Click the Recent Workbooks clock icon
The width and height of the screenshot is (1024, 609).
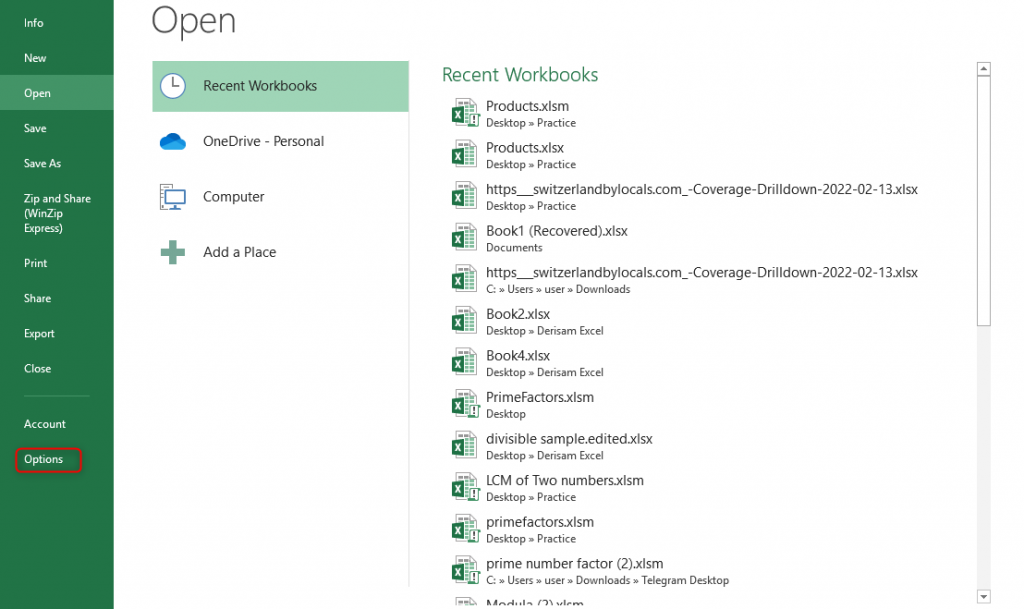point(173,86)
